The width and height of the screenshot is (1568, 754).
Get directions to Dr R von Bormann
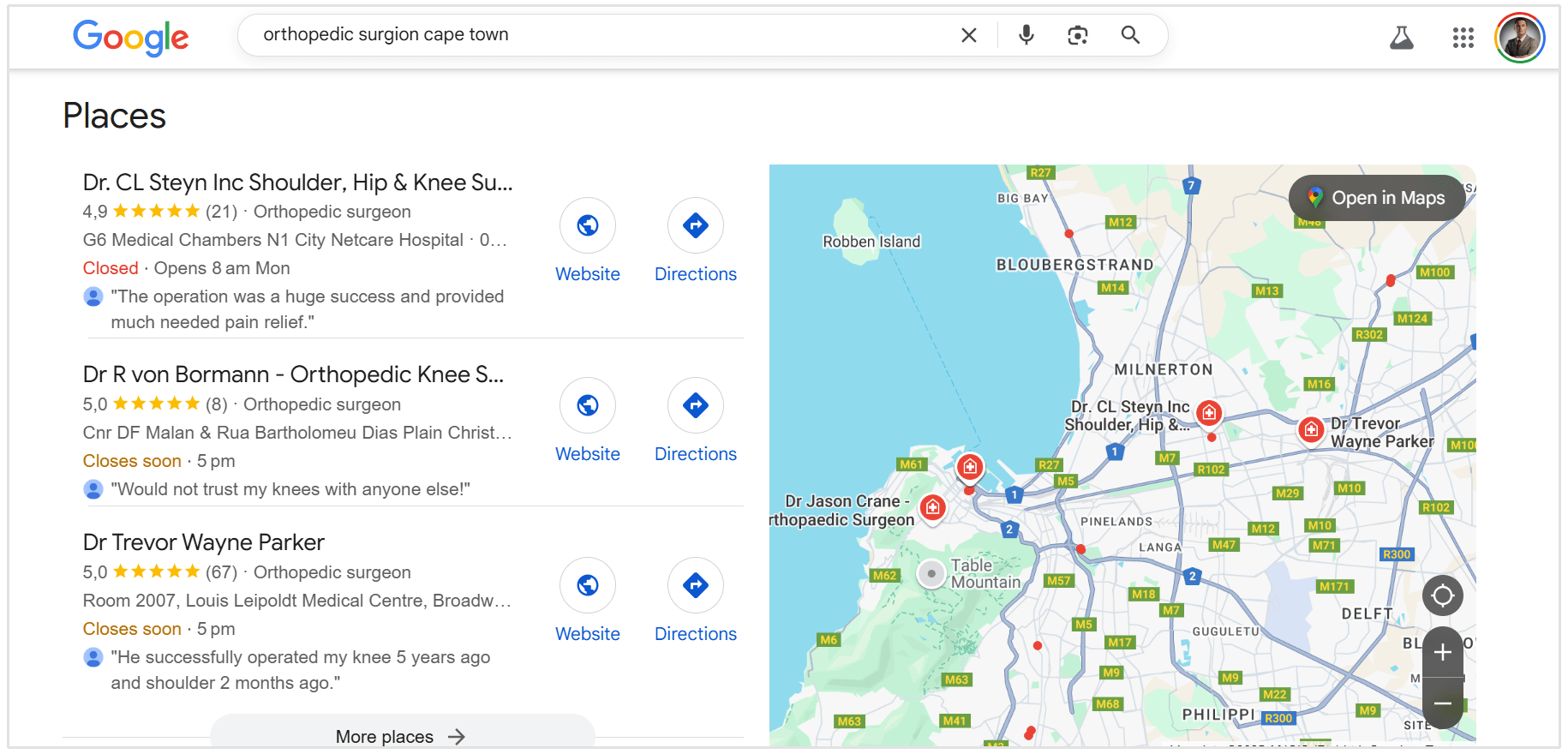[695, 406]
